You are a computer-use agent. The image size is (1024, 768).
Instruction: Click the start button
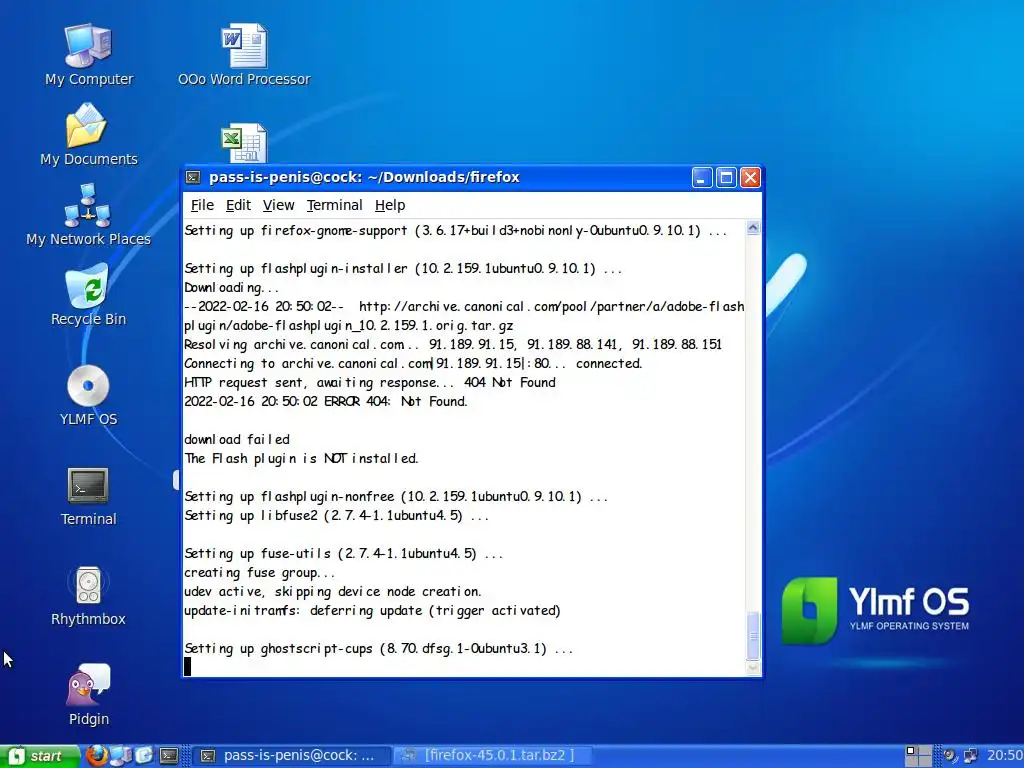tap(40, 756)
